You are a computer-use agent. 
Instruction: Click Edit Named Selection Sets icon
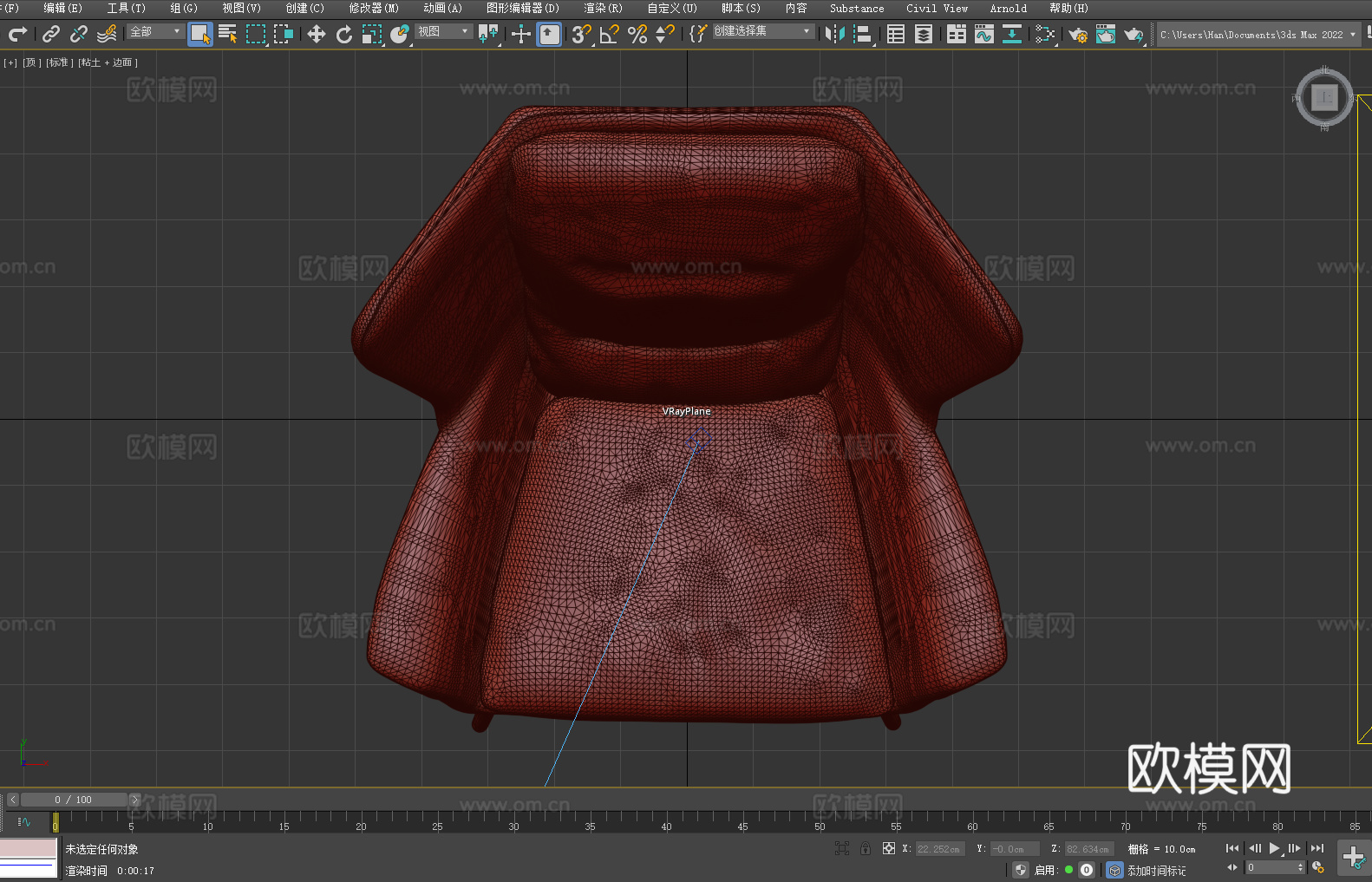pos(698,34)
